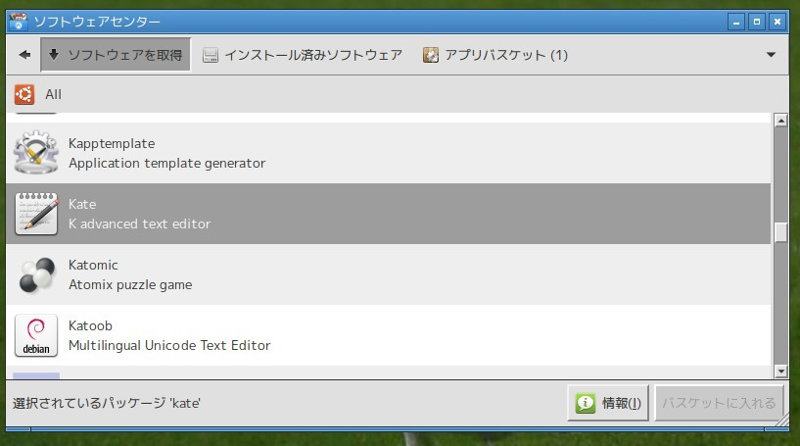800x446 pixels.
Task: Minimize the ソフトウェアセンター window
Action: pos(736,22)
